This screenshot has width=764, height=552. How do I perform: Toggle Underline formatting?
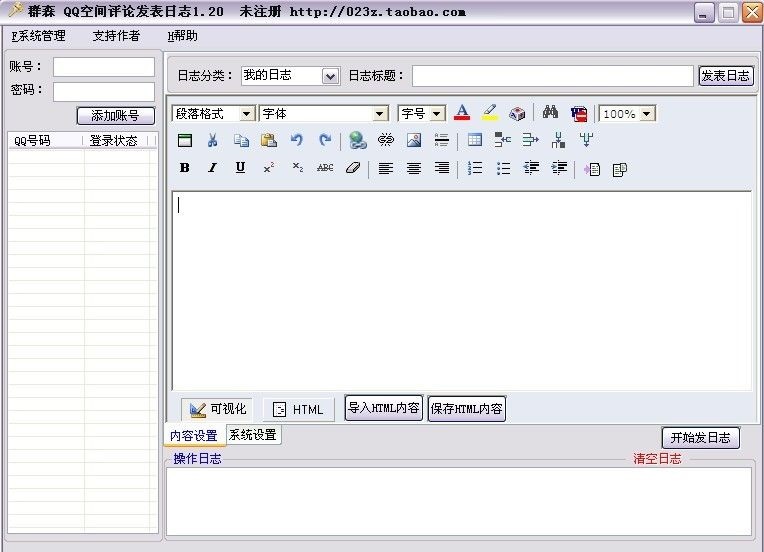[240, 168]
